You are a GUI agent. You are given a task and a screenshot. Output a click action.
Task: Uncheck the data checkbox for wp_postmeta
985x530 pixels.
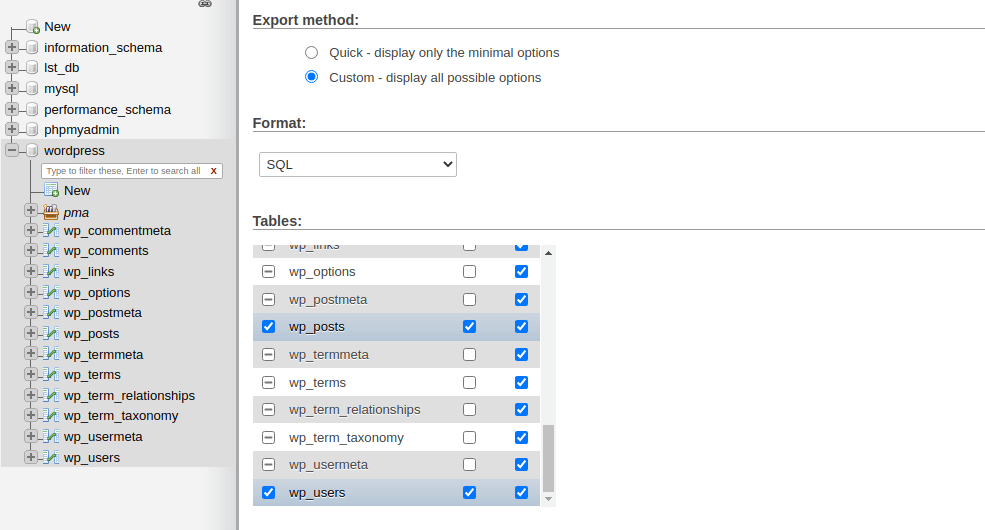(x=521, y=300)
